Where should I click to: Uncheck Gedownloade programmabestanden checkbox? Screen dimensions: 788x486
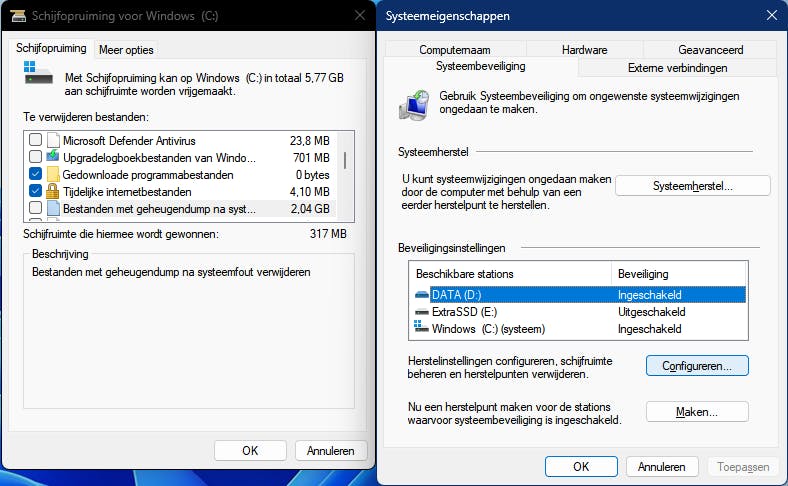[35, 173]
